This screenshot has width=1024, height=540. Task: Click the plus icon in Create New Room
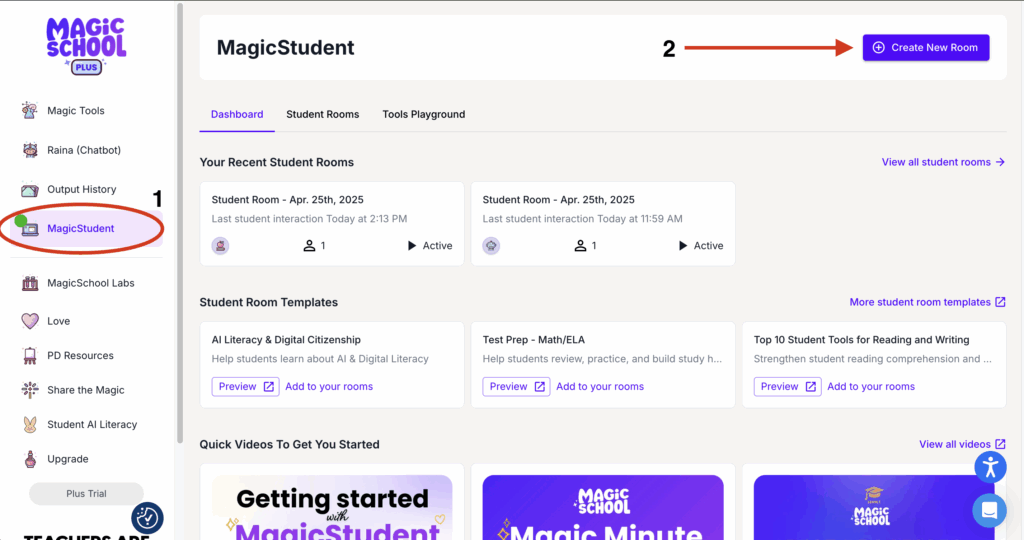[878, 48]
